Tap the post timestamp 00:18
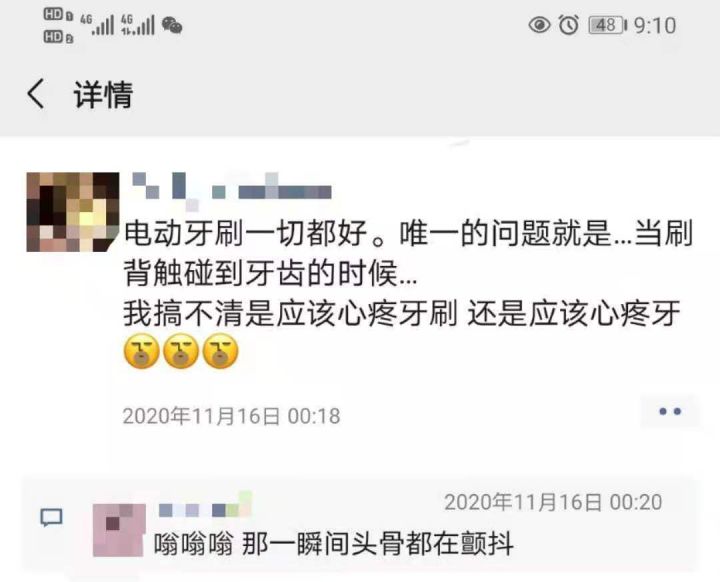The image size is (720, 582). click(231, 416)
